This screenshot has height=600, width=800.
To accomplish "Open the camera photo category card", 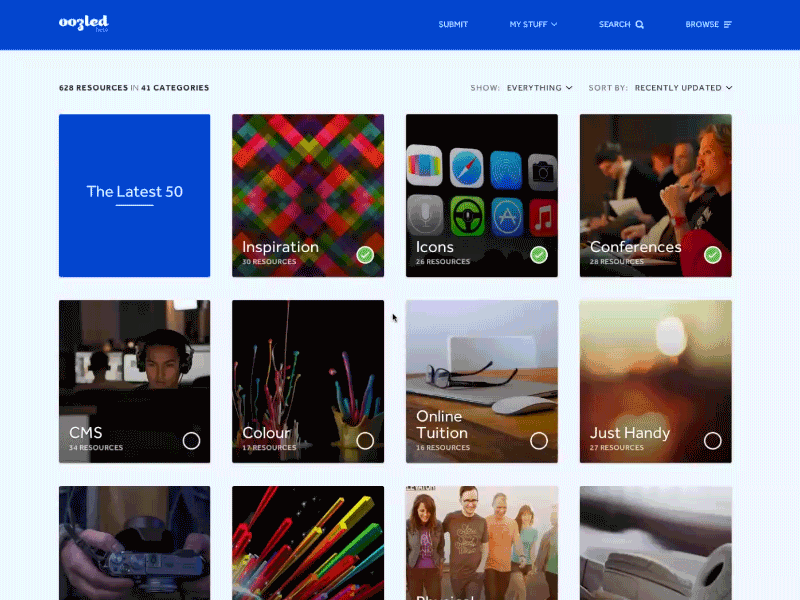I will [135, 543].
